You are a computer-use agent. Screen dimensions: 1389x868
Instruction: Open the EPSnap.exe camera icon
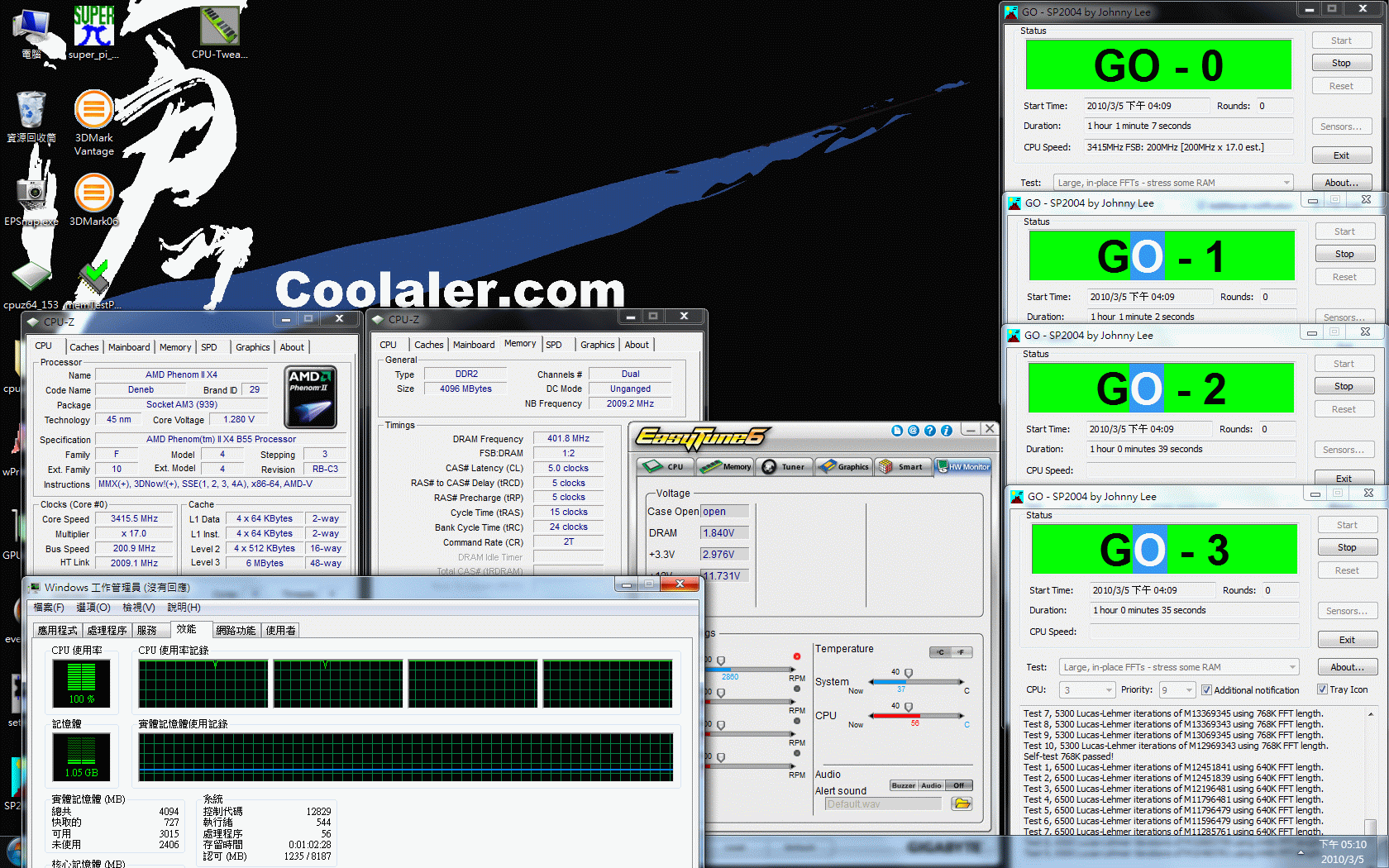pyautogui.click(x=31, y=199)
